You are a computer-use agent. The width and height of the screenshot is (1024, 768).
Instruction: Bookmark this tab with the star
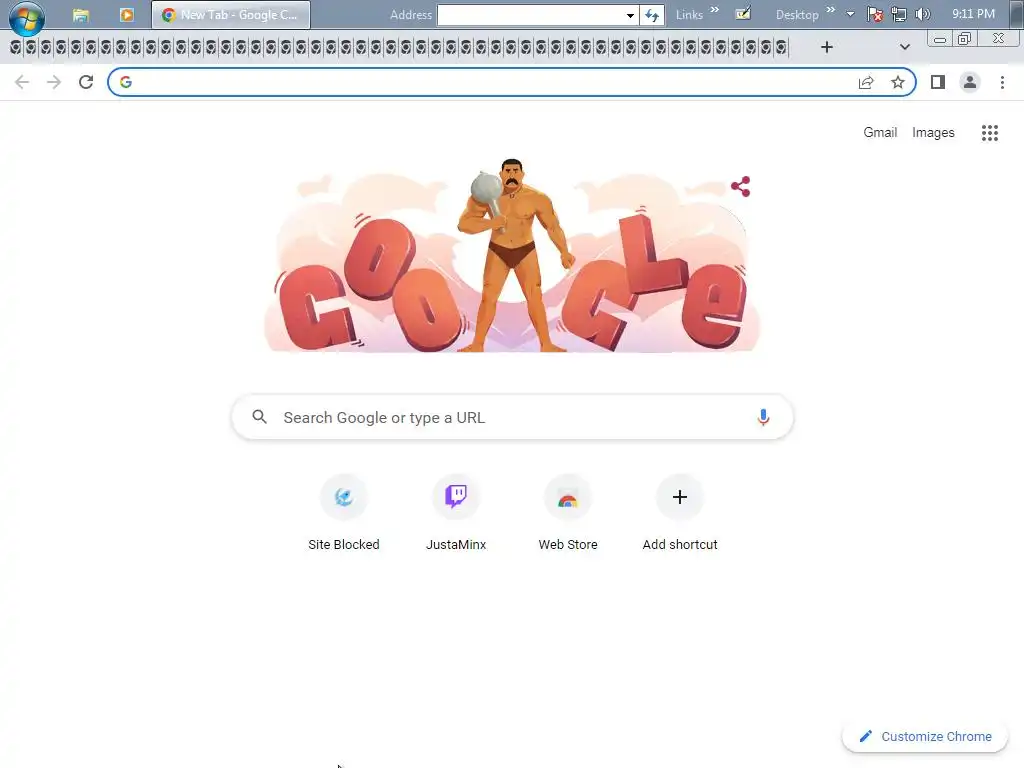(898, 82)
